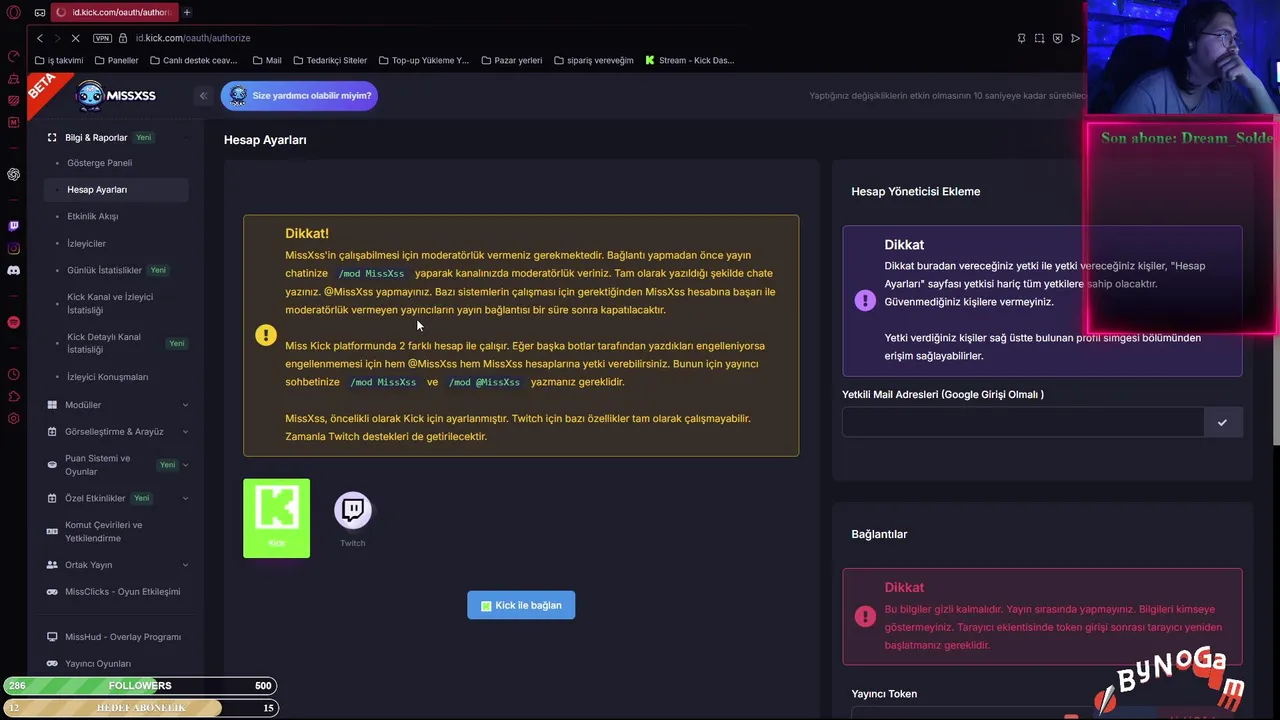Expand the Modüller menu section
This screenshot has width=1280, height=720.
click(119, 405)
